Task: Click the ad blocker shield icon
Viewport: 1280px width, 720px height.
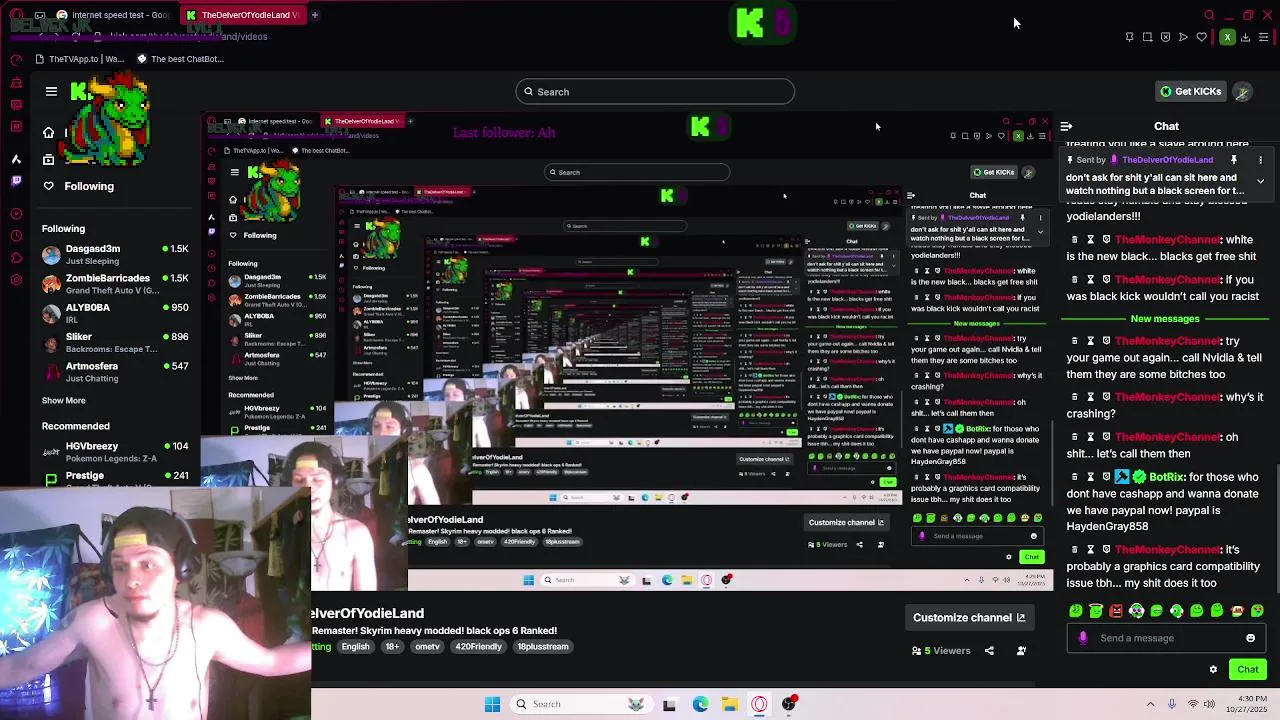Action: pyautogui.click(x=1165, y=37)
